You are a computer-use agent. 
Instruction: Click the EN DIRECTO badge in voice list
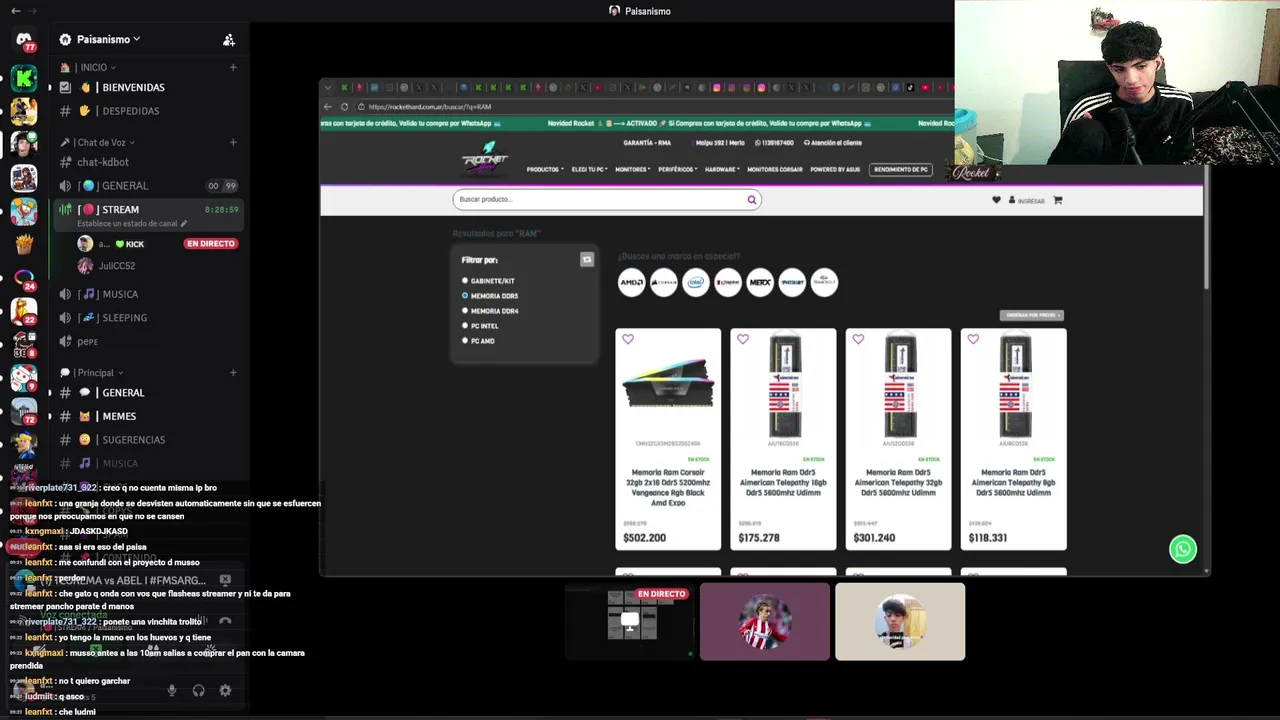tap(210, 244)
